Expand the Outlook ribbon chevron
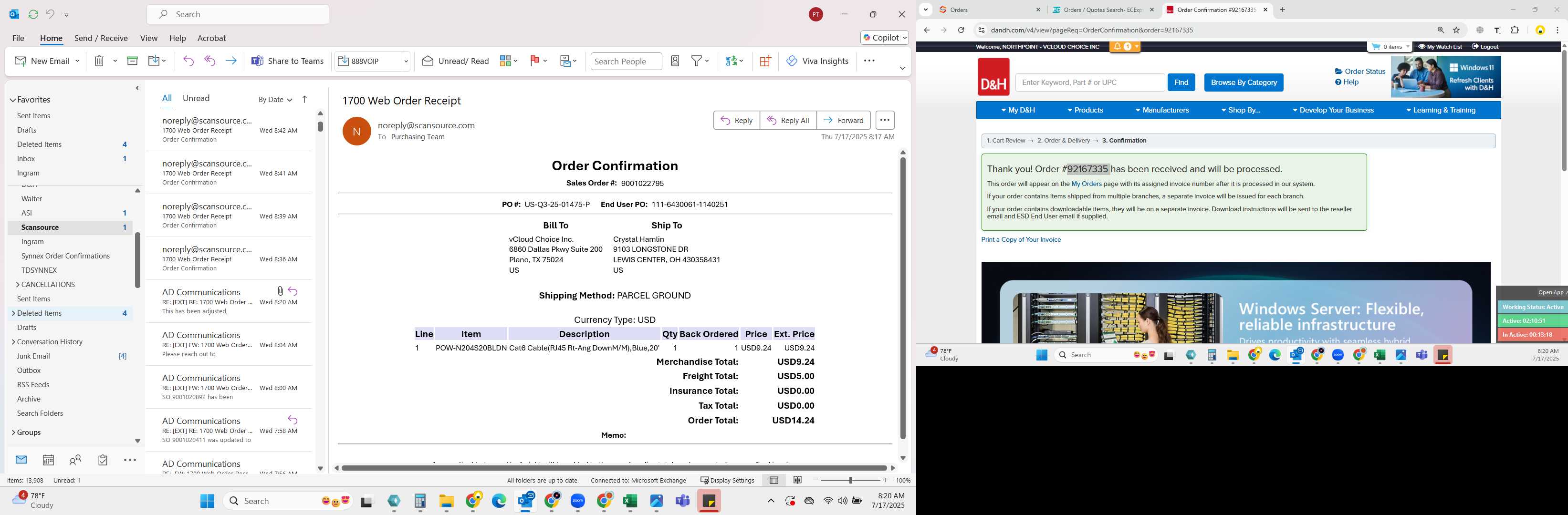The width and height of the screenshot is (1568, 515). (x=902, y=68)
